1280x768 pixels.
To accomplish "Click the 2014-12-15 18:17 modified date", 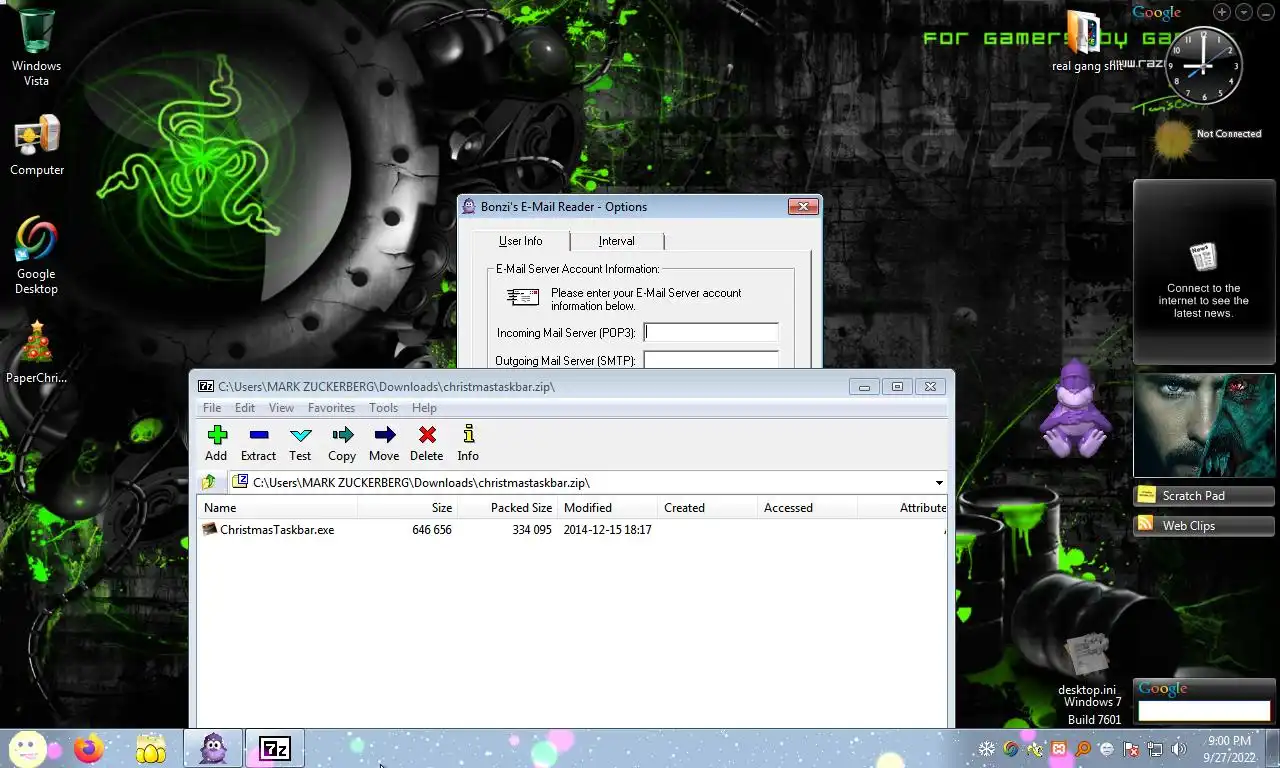I will (607, 530).
